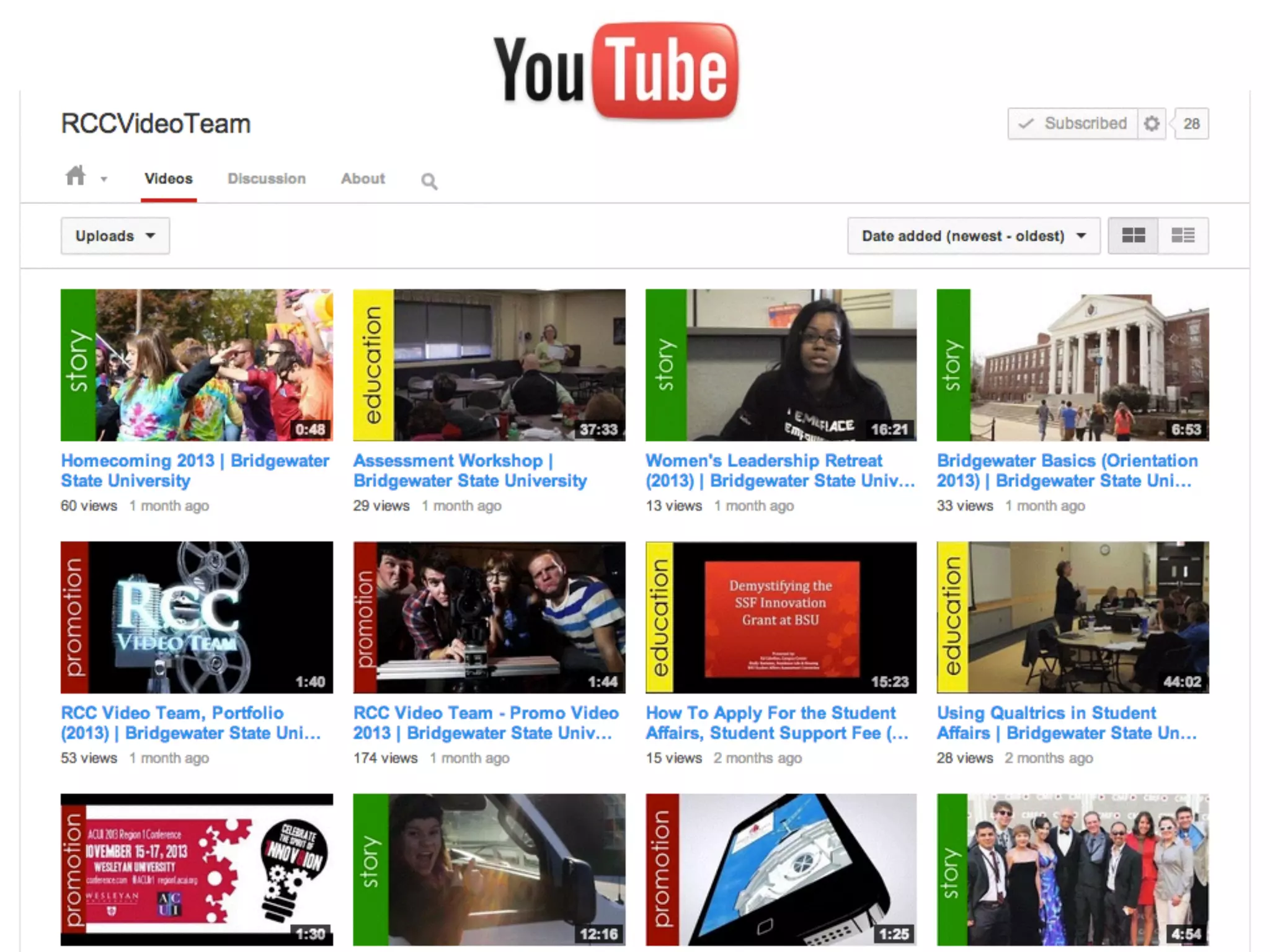Open the Date added sort dropdown
Image resolution: width=1270 pixels, height=952 pixels.
click(x=973, y=236)
